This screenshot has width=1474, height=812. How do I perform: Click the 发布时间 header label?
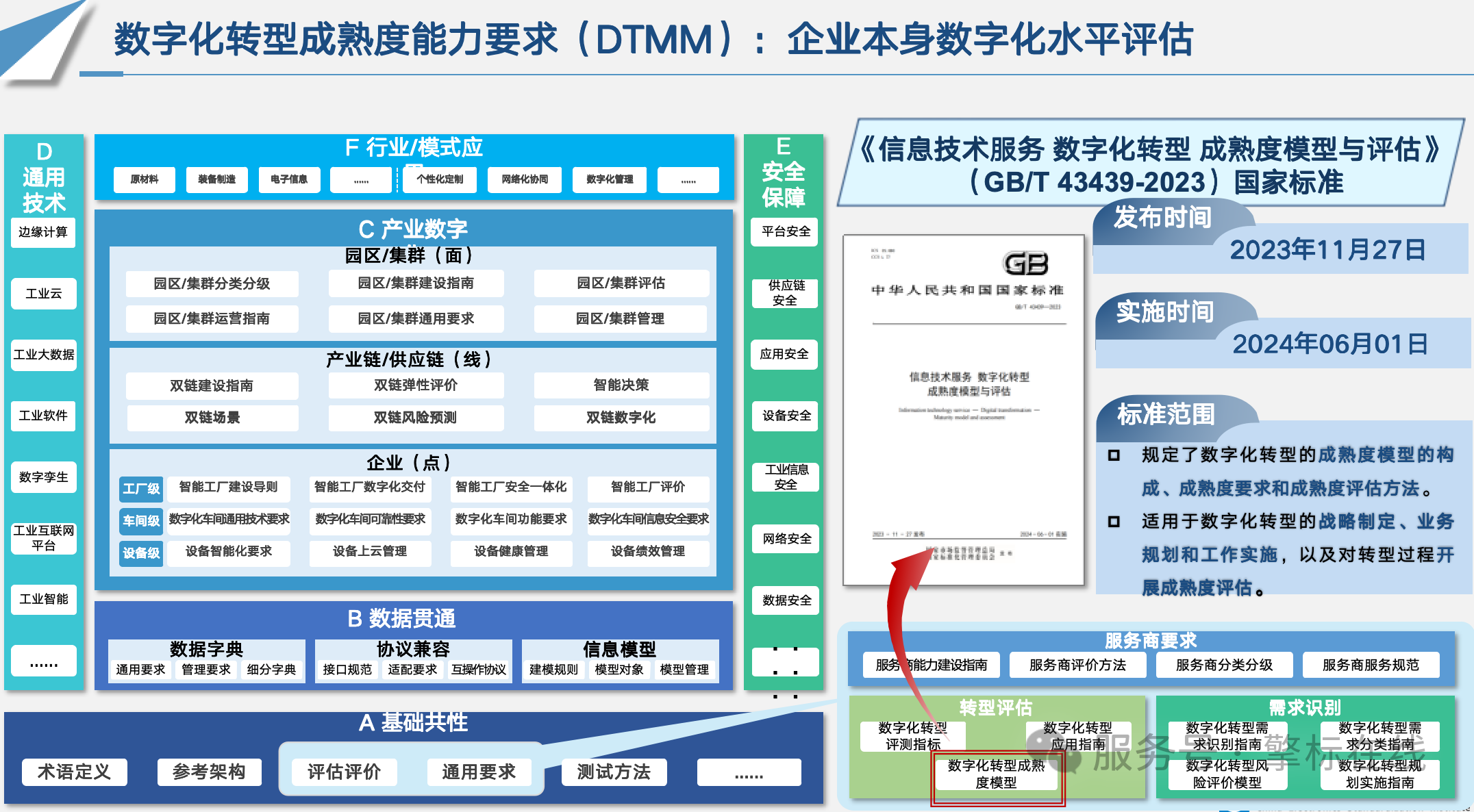(x=1163, y=218)
